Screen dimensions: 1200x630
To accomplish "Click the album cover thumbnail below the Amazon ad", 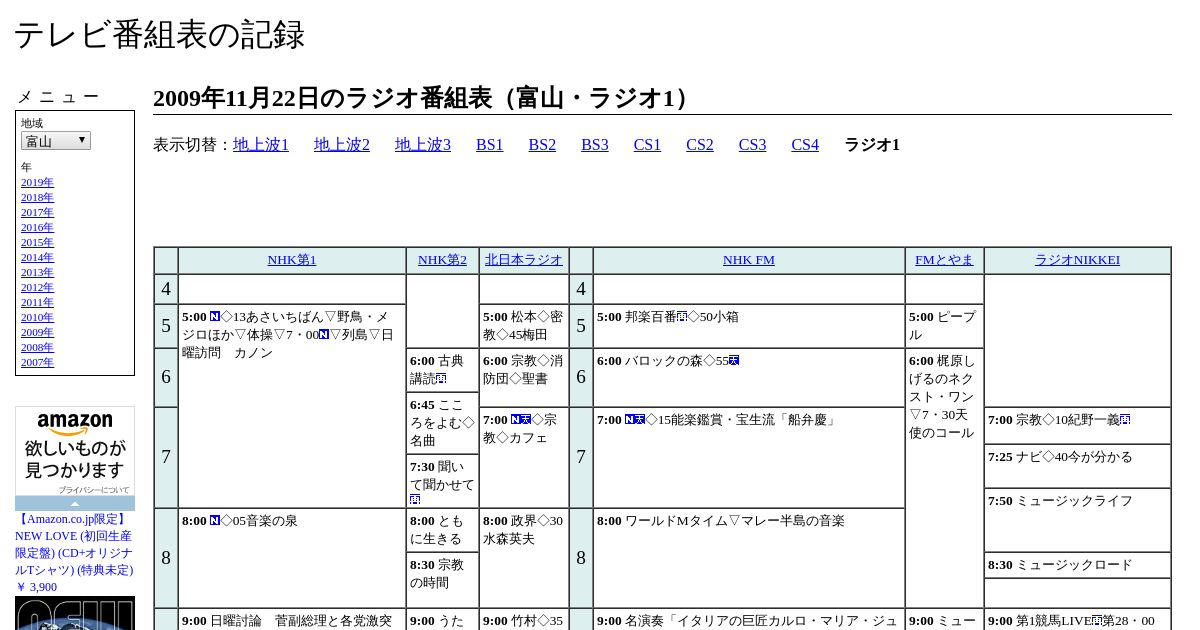I will (x=75, y=613).
